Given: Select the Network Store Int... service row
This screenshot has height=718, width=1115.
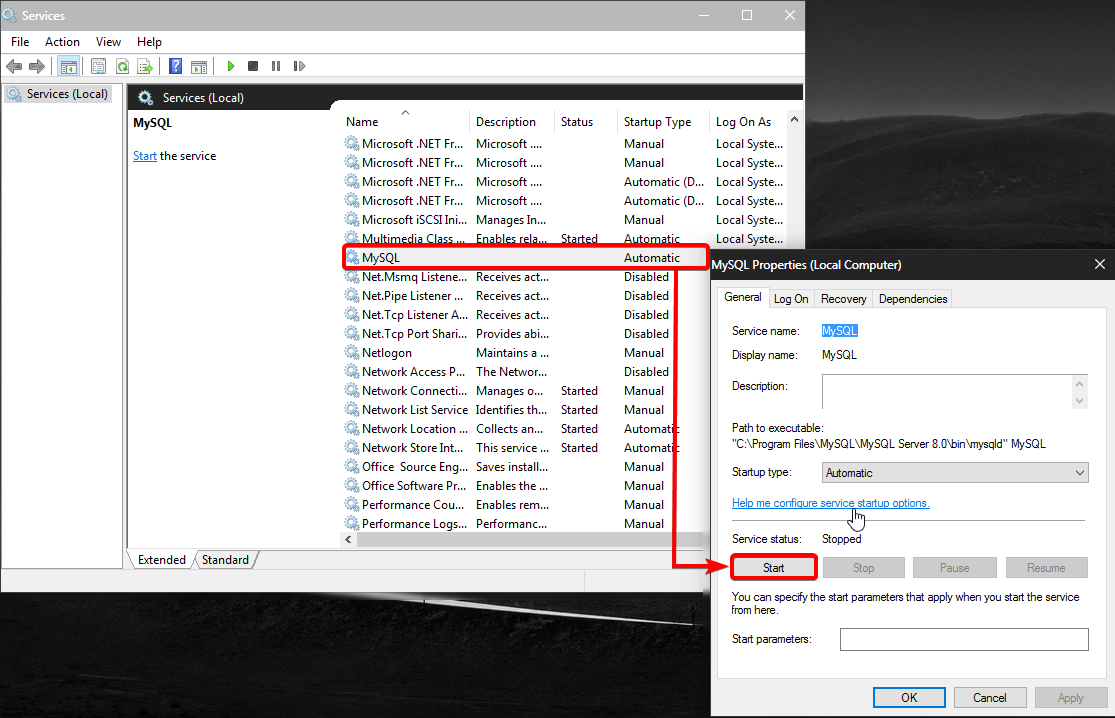Looking at the screenshot, I should 525,448.
